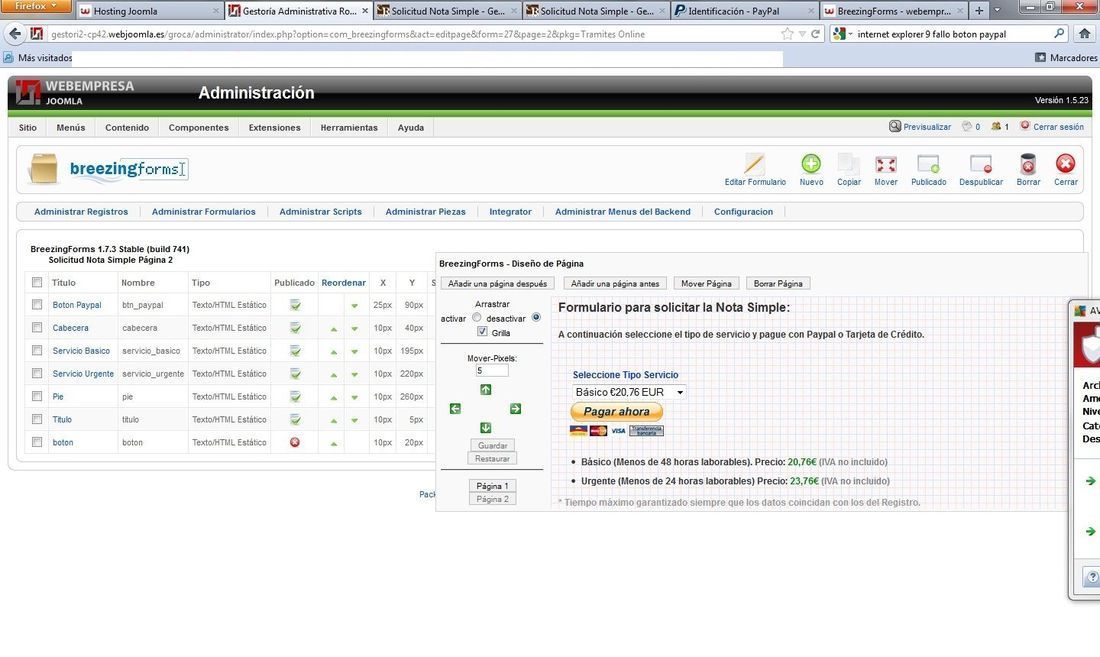Screen dimensions: 1100x657
Task: Select the activar drag radio button
Action: [476, 318]
